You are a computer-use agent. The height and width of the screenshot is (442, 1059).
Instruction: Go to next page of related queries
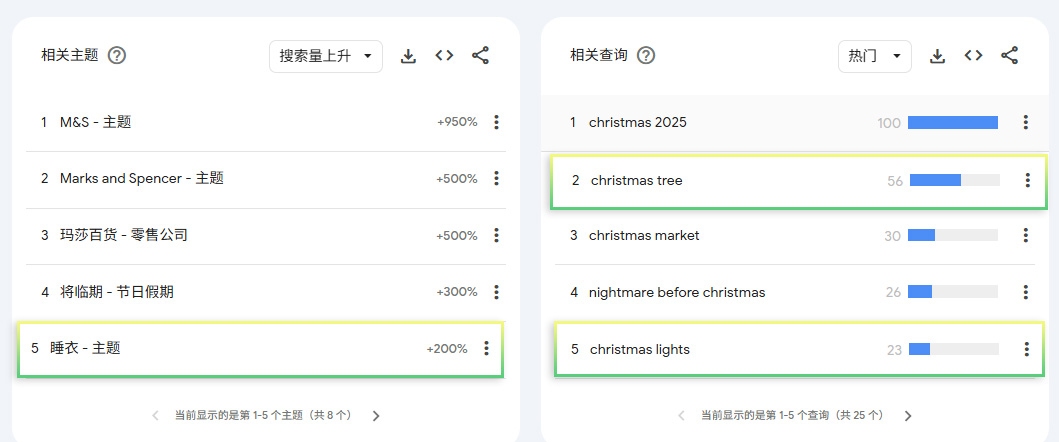point(908,416)
